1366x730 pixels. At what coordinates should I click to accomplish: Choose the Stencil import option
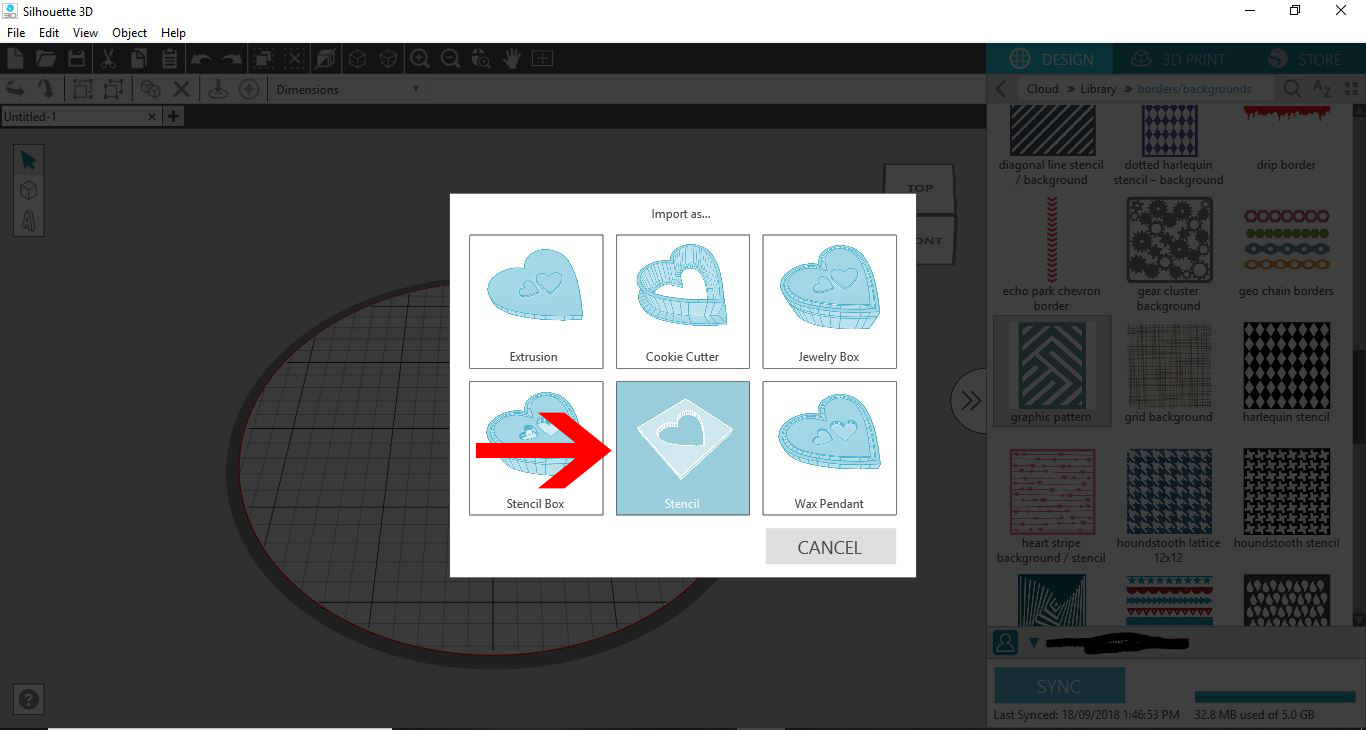coord(682,448)
